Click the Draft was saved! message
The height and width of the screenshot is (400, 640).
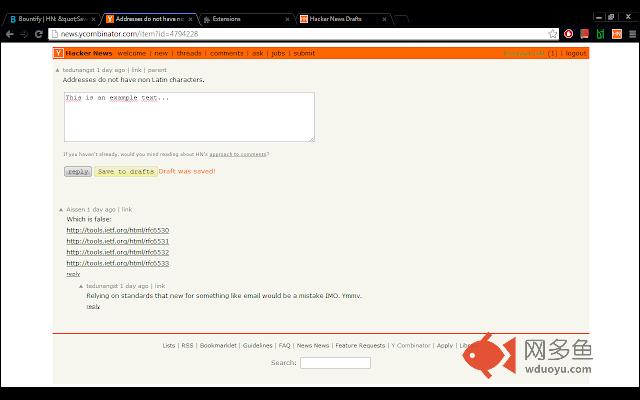click(x=187, y=171)
